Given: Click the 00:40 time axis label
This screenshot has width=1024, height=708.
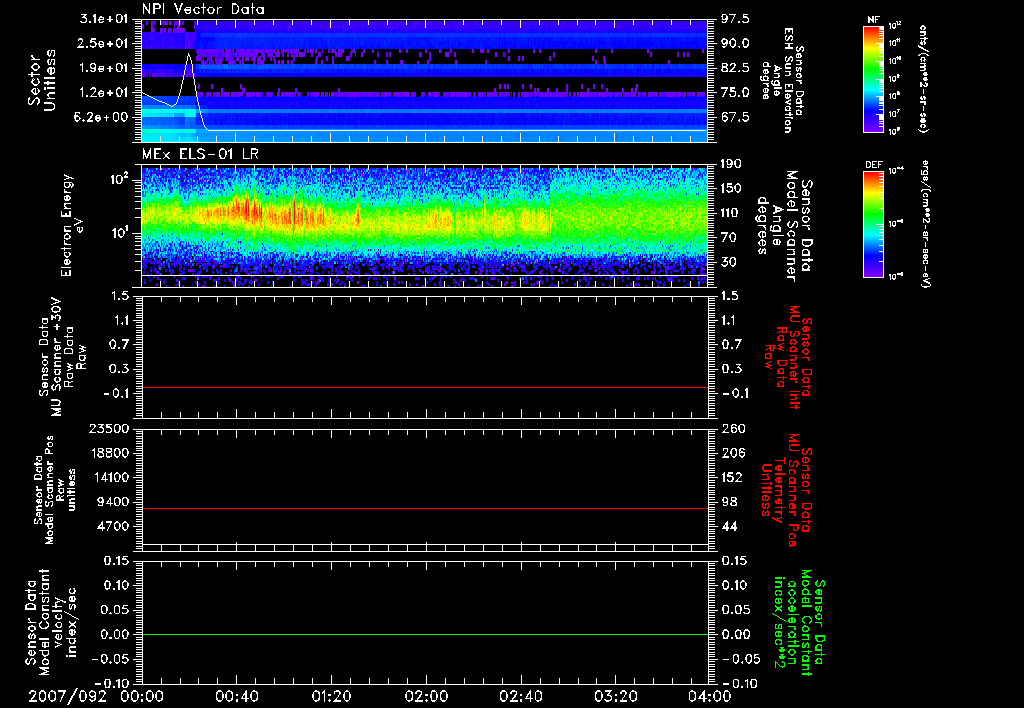Looking at the screenshot, I should tap(238, 696).
